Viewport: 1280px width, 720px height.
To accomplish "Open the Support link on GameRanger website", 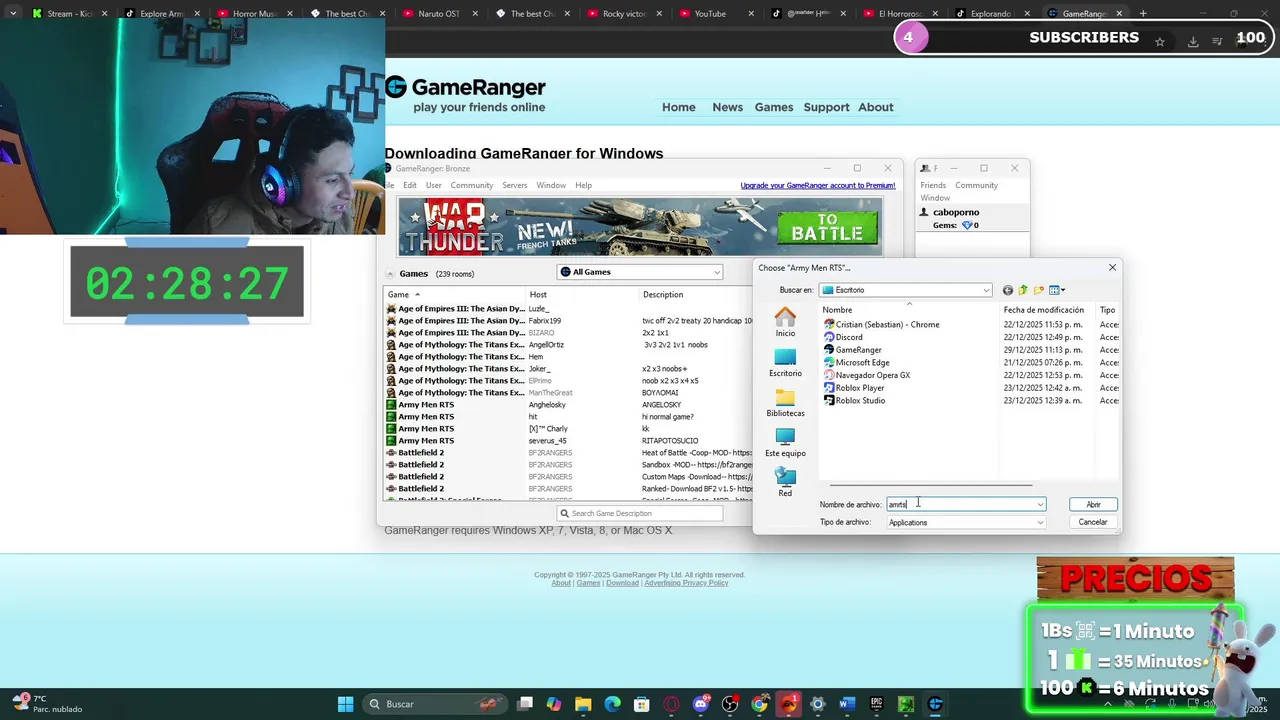I will point(826,107).
